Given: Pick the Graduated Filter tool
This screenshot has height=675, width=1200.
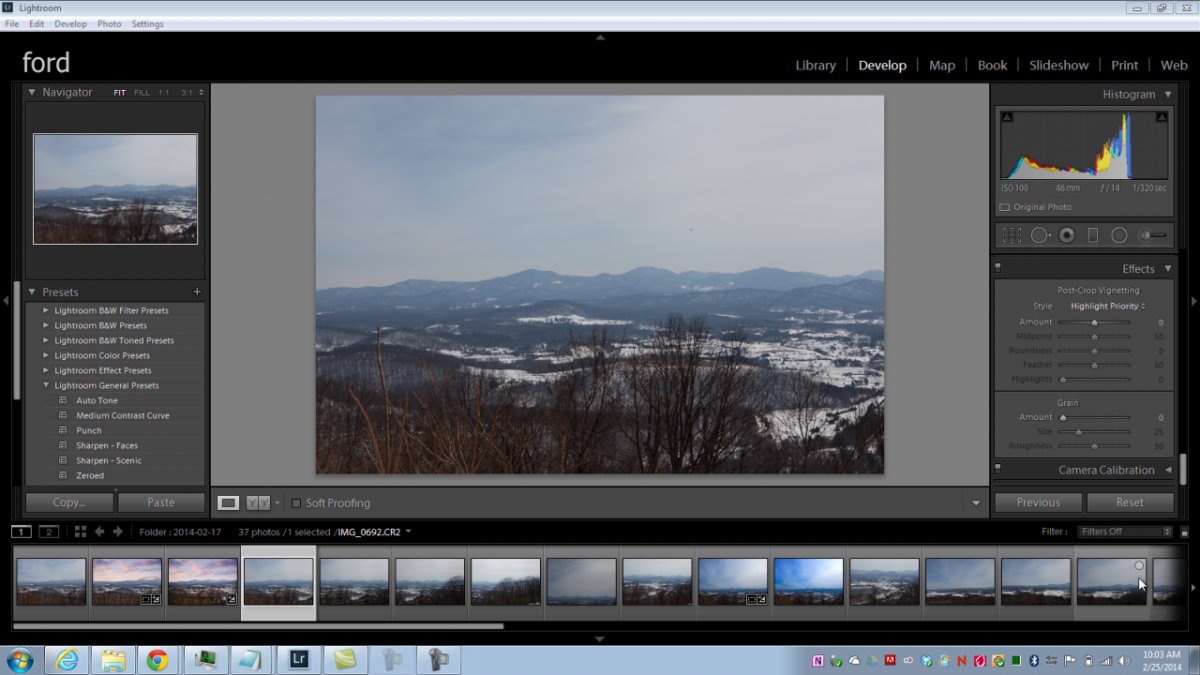Looking at the screenshot, I should pos(1093,235).
